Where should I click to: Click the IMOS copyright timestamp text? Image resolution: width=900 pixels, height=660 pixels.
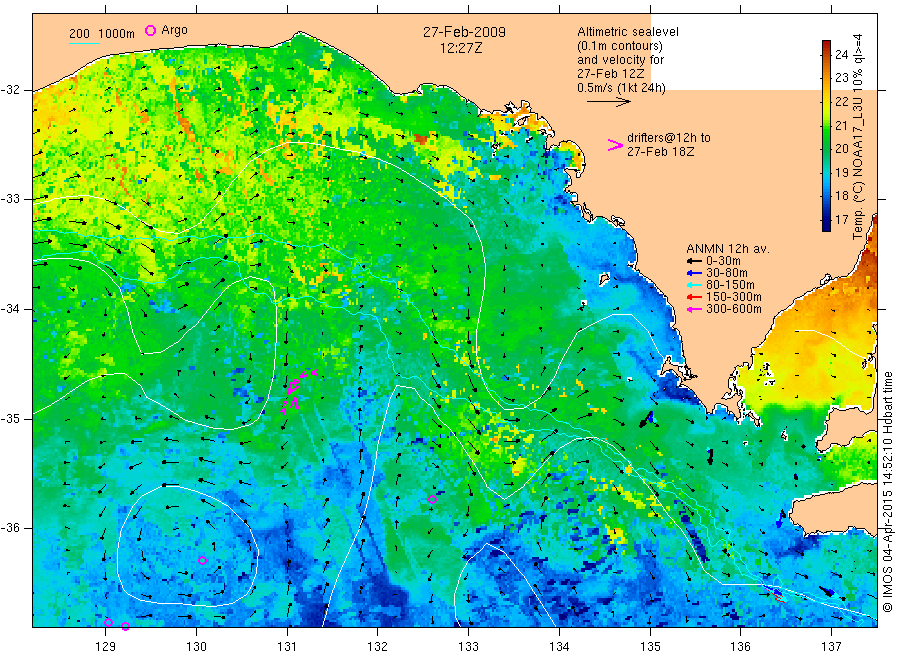[888, 491]
